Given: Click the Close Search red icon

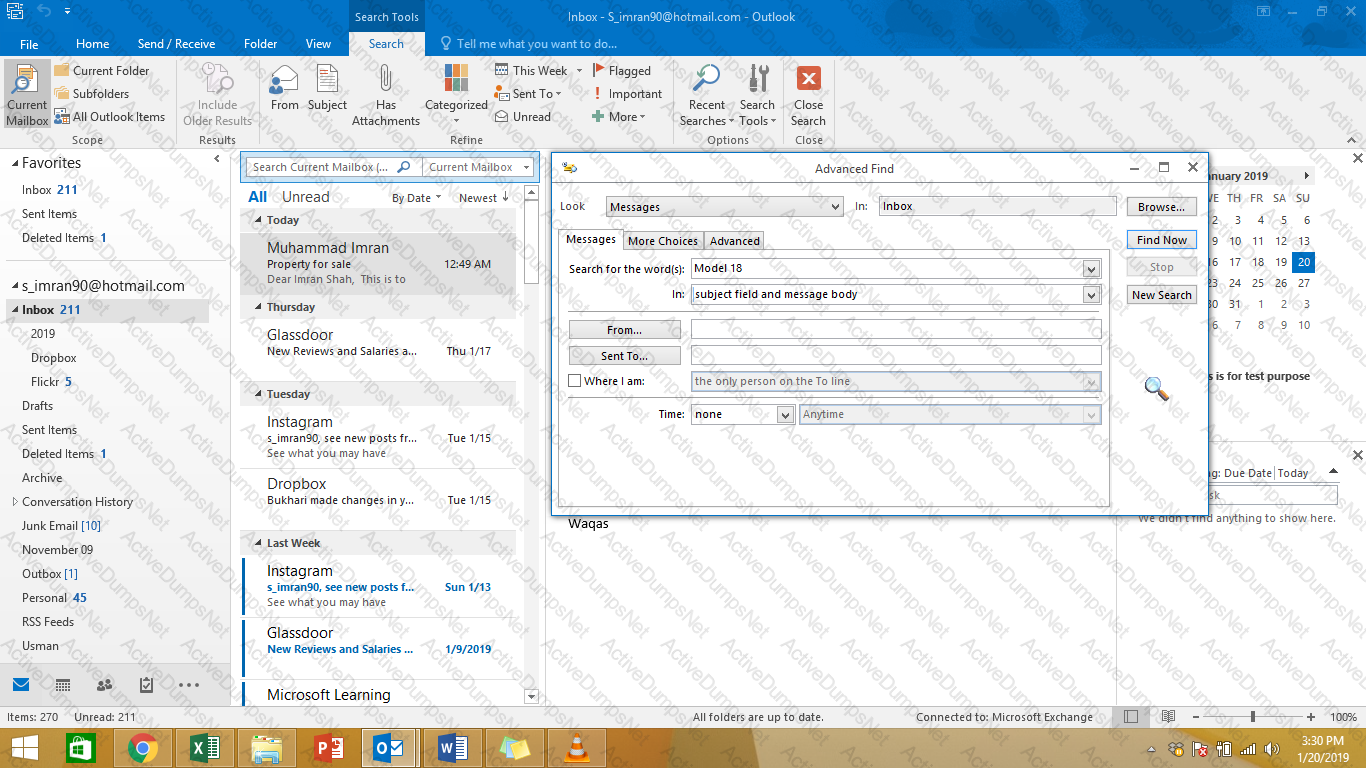Looking at the screenshot, I should click(x=808, y=79).
